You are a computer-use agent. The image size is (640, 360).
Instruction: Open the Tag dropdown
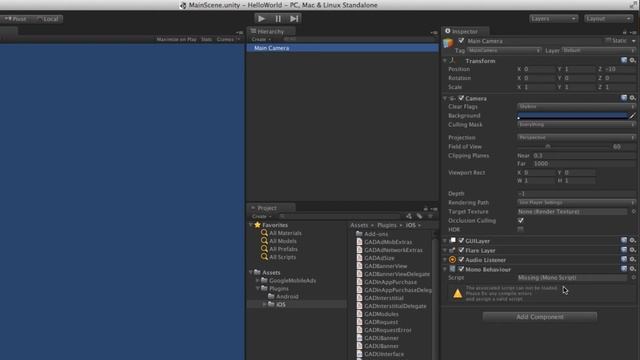[x=504, y=51]
